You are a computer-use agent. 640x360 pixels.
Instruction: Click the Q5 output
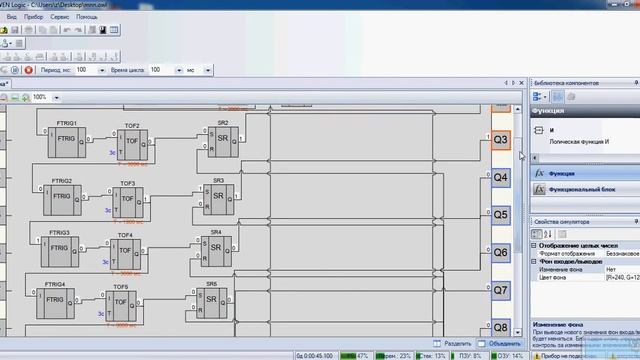[x=501, y=215]
